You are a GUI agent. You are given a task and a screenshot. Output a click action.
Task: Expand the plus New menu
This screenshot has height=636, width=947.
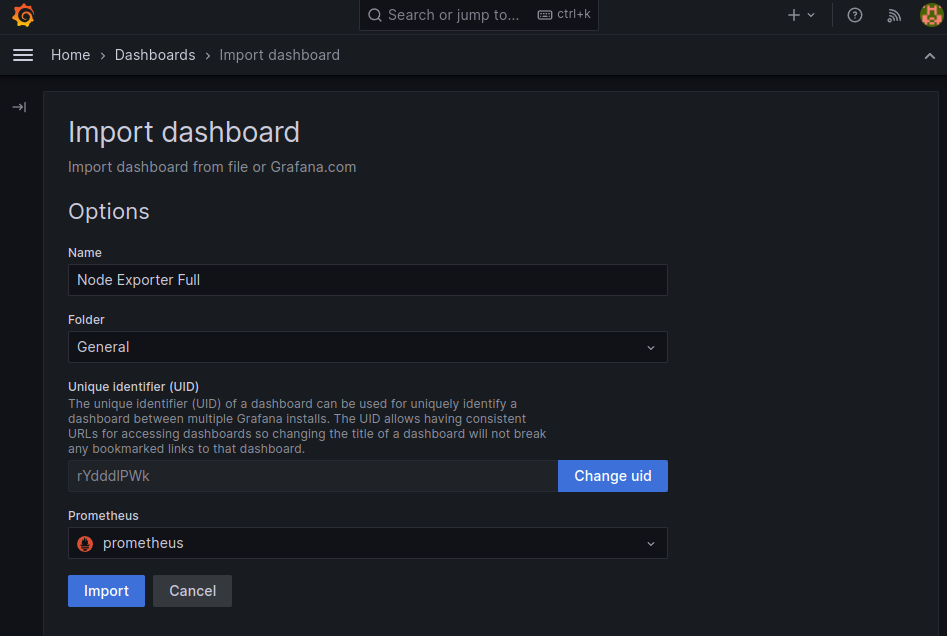click(x=801, y=15)
